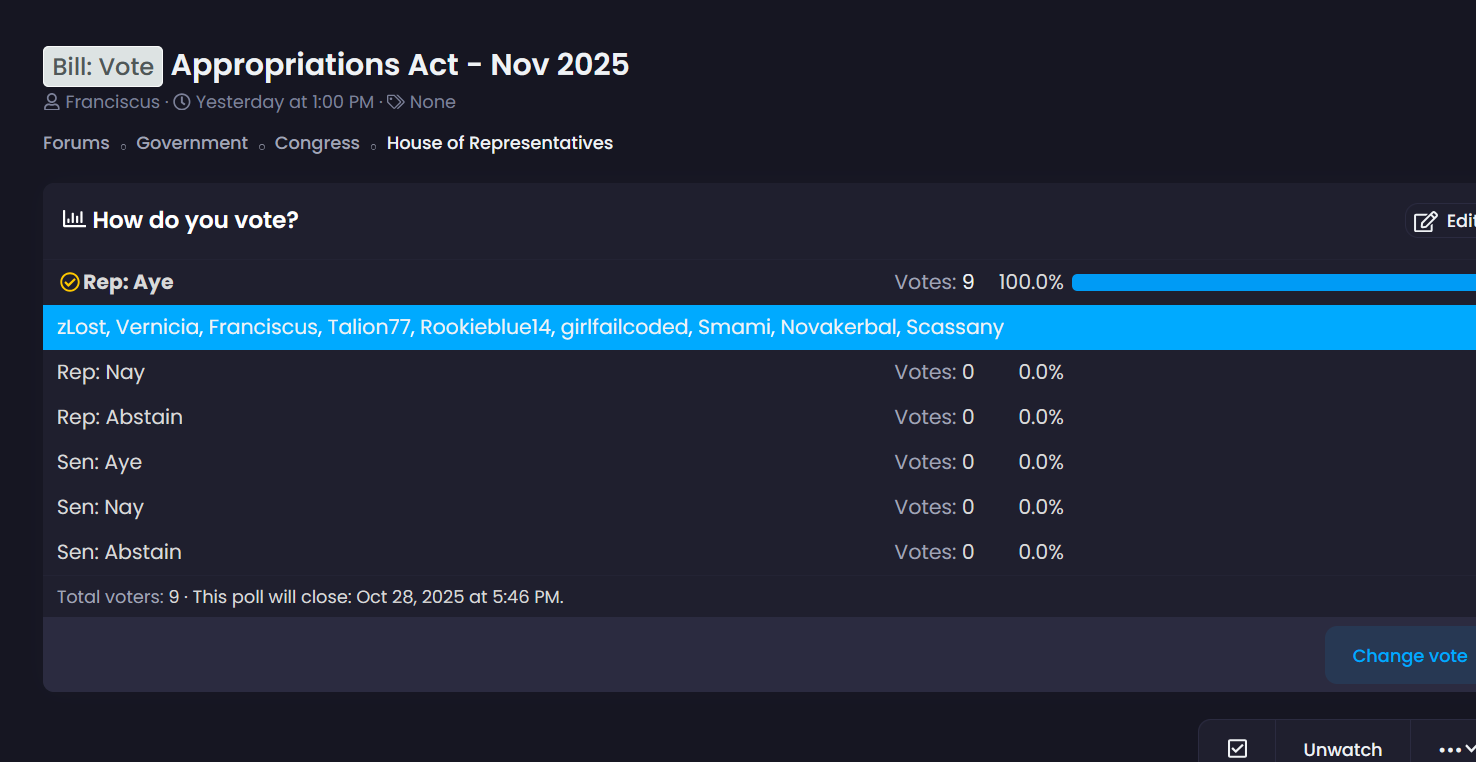
Task: Click the clock icon by post time
Action: pos(182,102)
